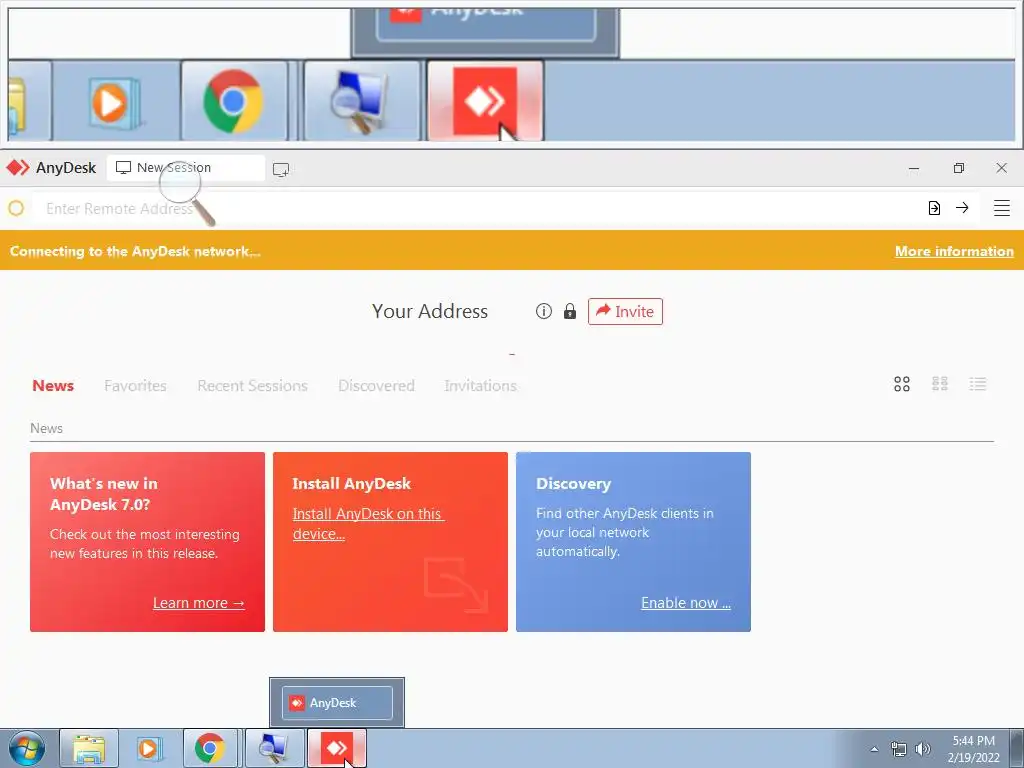This screenshot has height=768, width=1024.
Task: Click the network tray icon
Action: (x=899, y=749)
